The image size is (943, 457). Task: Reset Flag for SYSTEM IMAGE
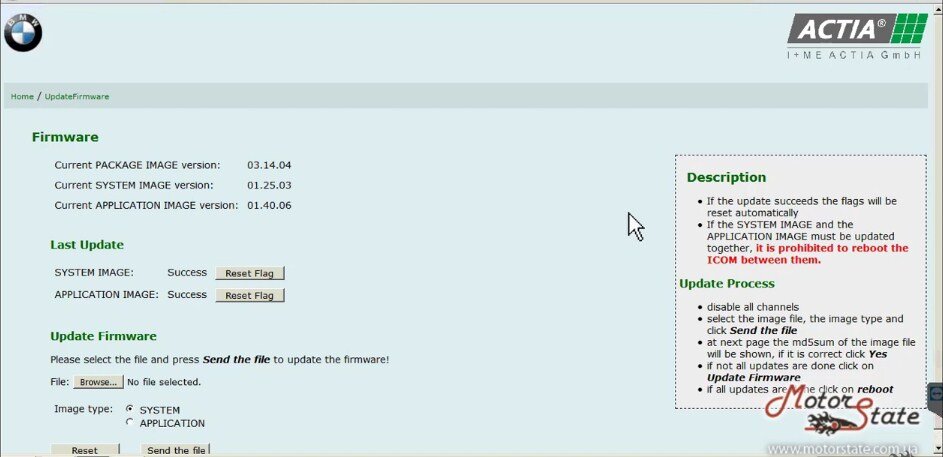click(250, 274)
